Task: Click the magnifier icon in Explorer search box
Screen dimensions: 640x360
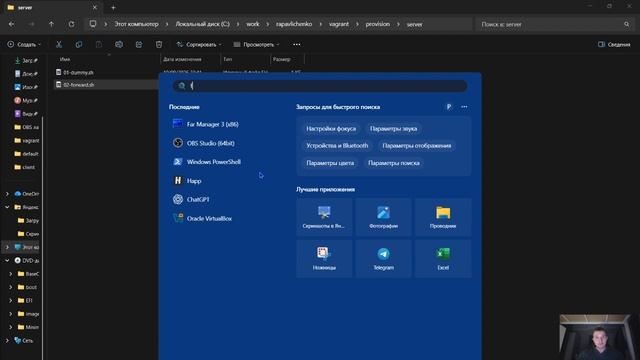Action: point(627,24)
